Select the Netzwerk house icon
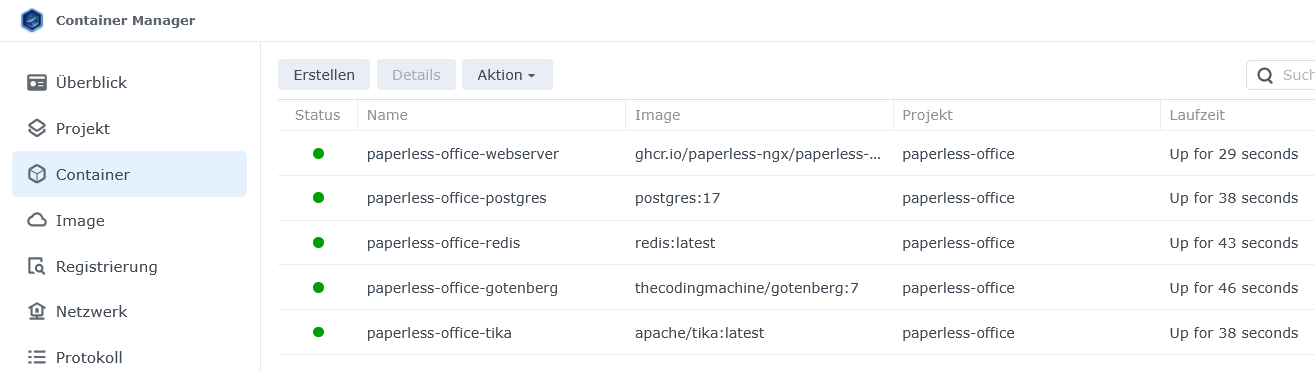Screen dimensions: 1315x371 [x=37, y=311]
